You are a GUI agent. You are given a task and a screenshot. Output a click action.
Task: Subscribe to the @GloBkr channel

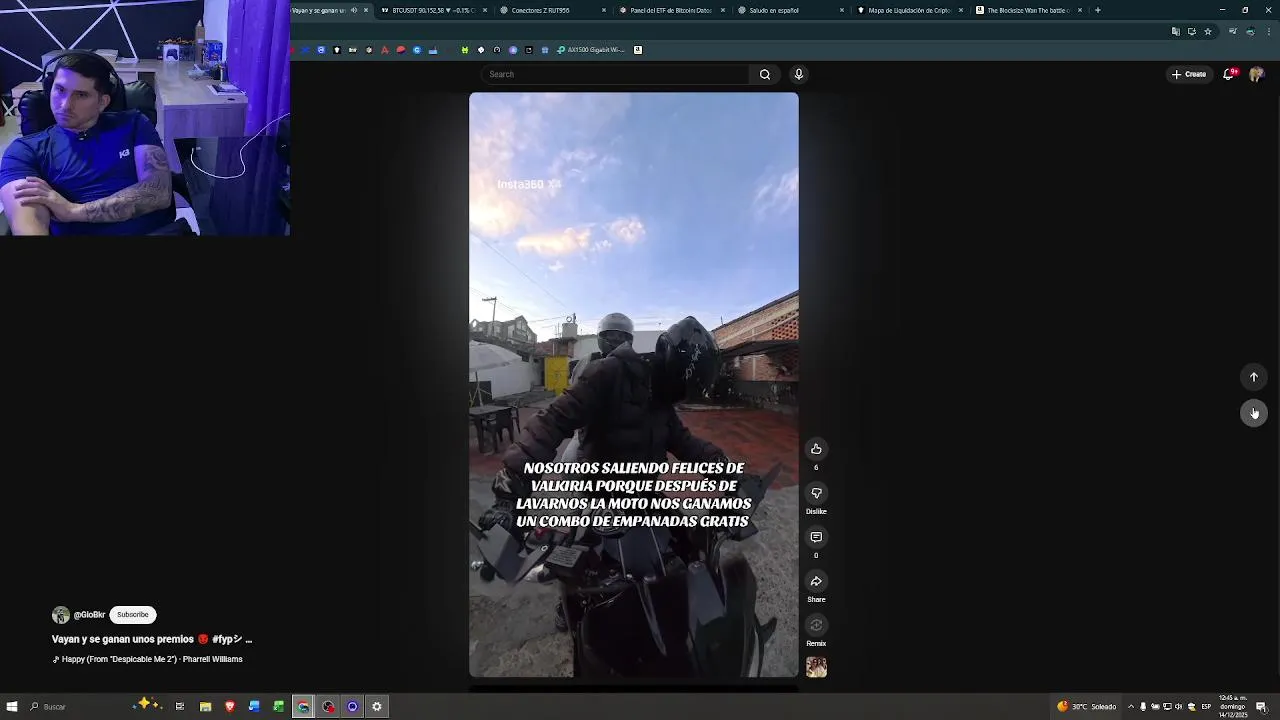pos(132,615)
